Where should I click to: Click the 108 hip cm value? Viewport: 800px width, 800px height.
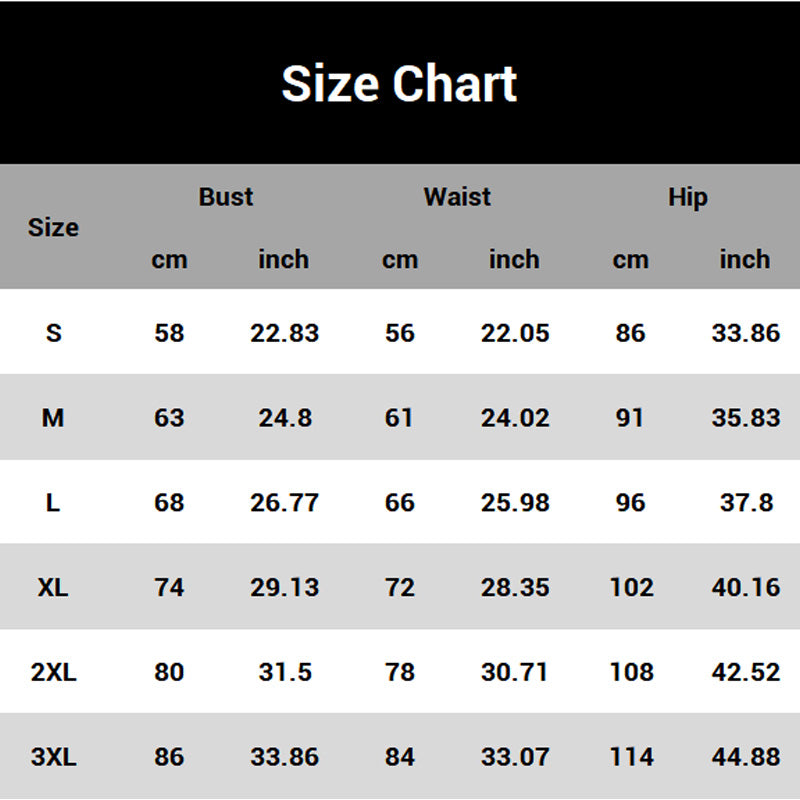point(631,672)
